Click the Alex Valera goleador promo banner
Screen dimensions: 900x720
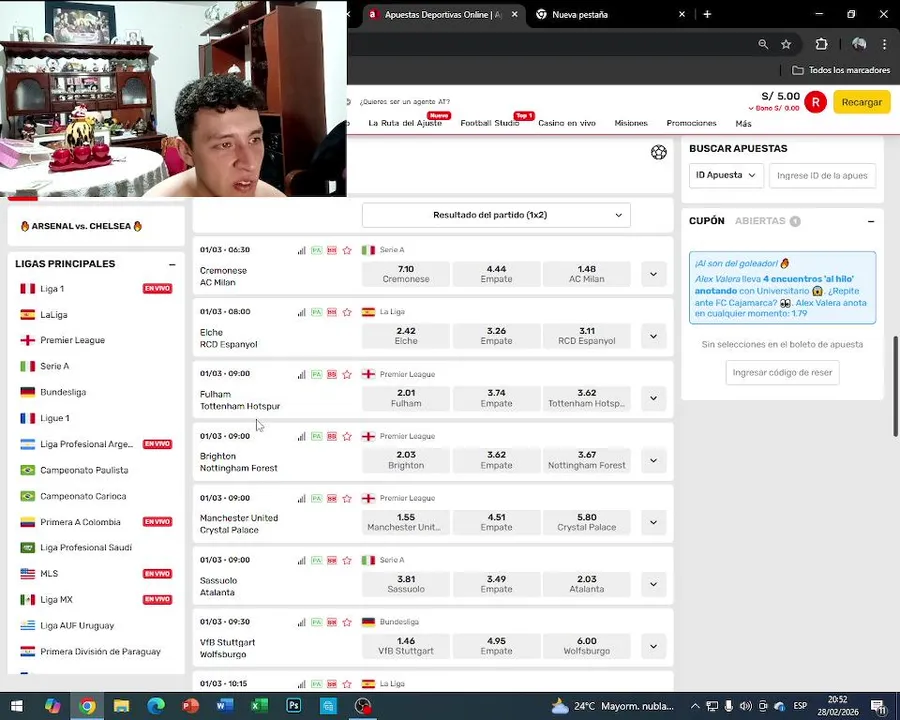(x=782, y=288)
